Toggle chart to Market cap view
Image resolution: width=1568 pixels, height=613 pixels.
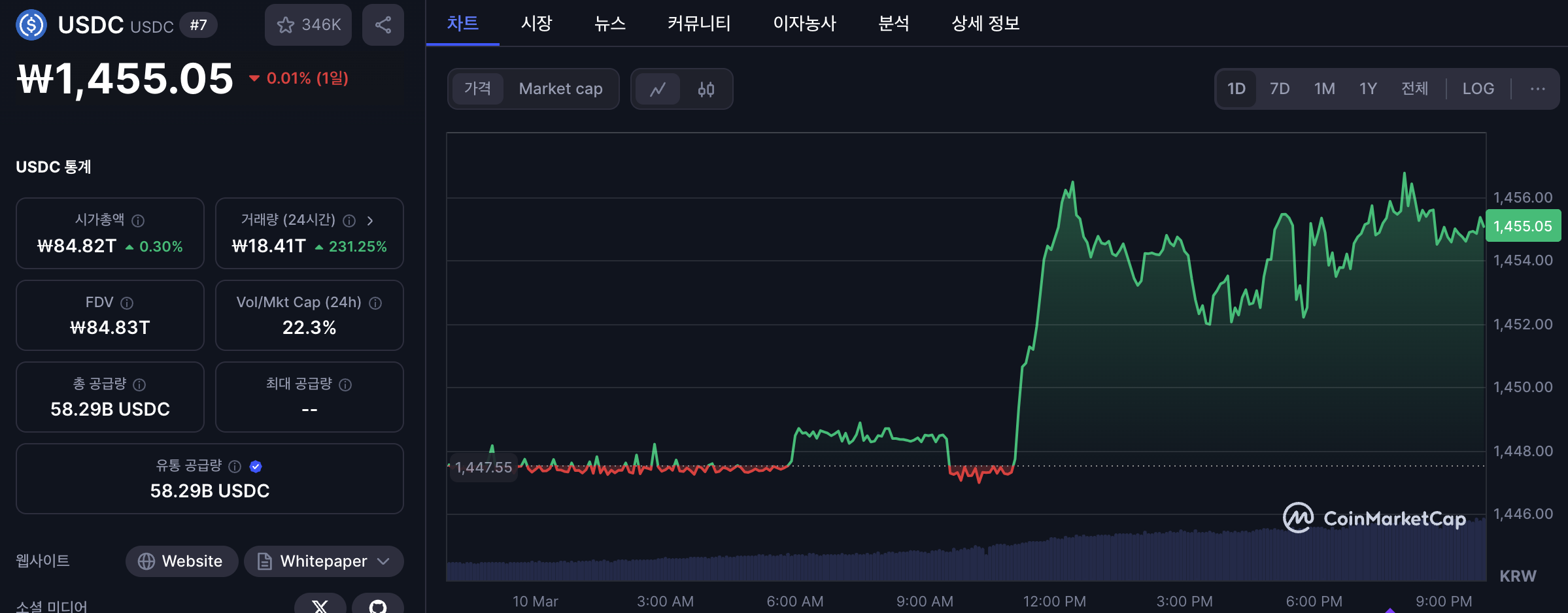(x=560, y=89)
